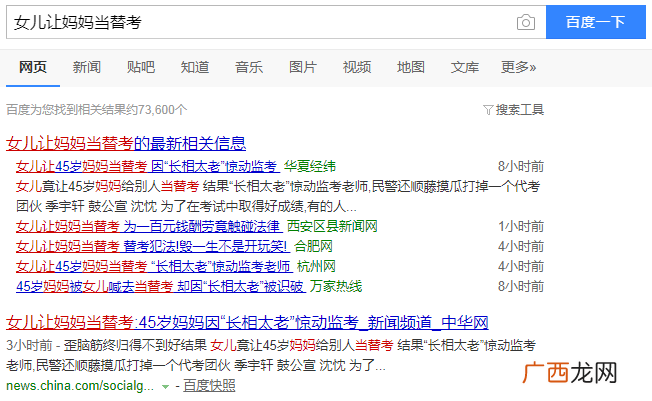Click the 1小时前 timestamp of 西安区县新闻网

pos(521,226)
